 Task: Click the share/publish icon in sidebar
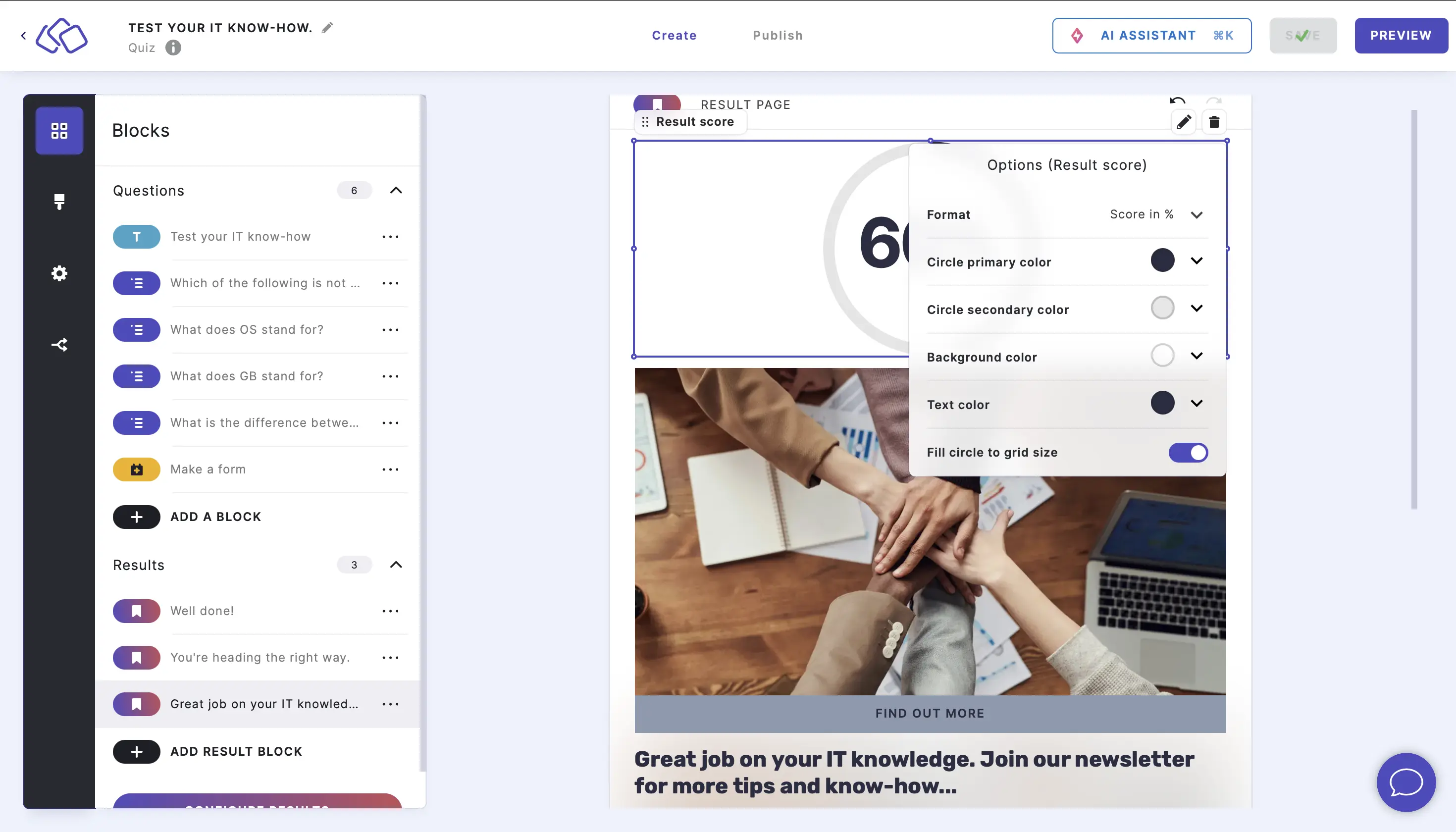(60, 344)
